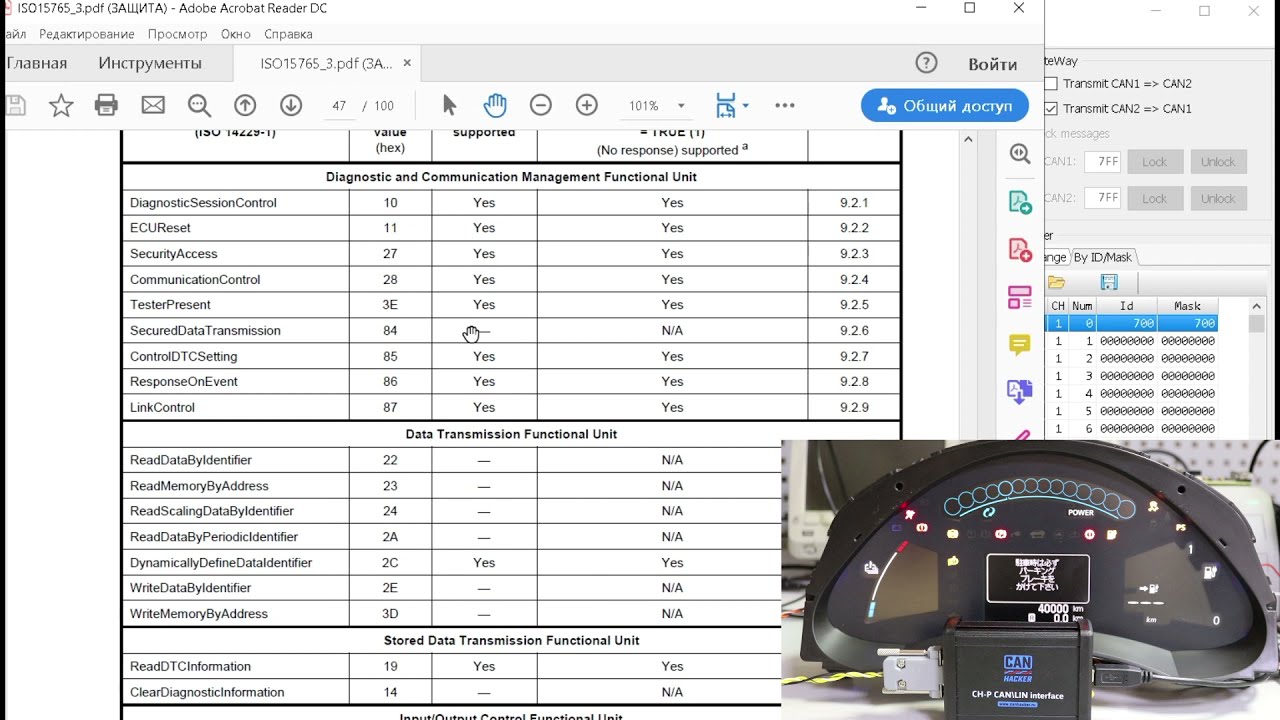The height and width of the screenshot is (720, 1280).
Task: Switch to the Инструменты tab
Action: click(150, 63)
